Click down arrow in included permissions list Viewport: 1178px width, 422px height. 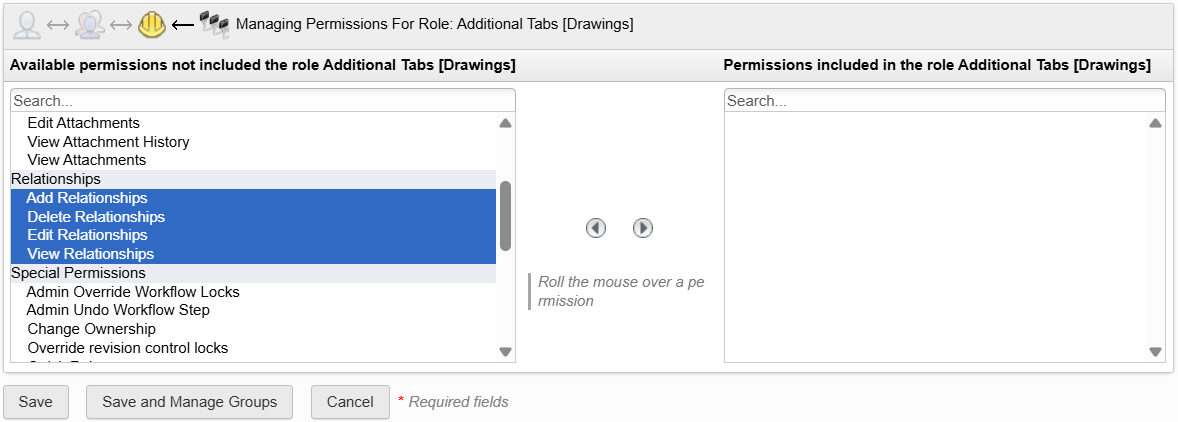(1155, 352)
